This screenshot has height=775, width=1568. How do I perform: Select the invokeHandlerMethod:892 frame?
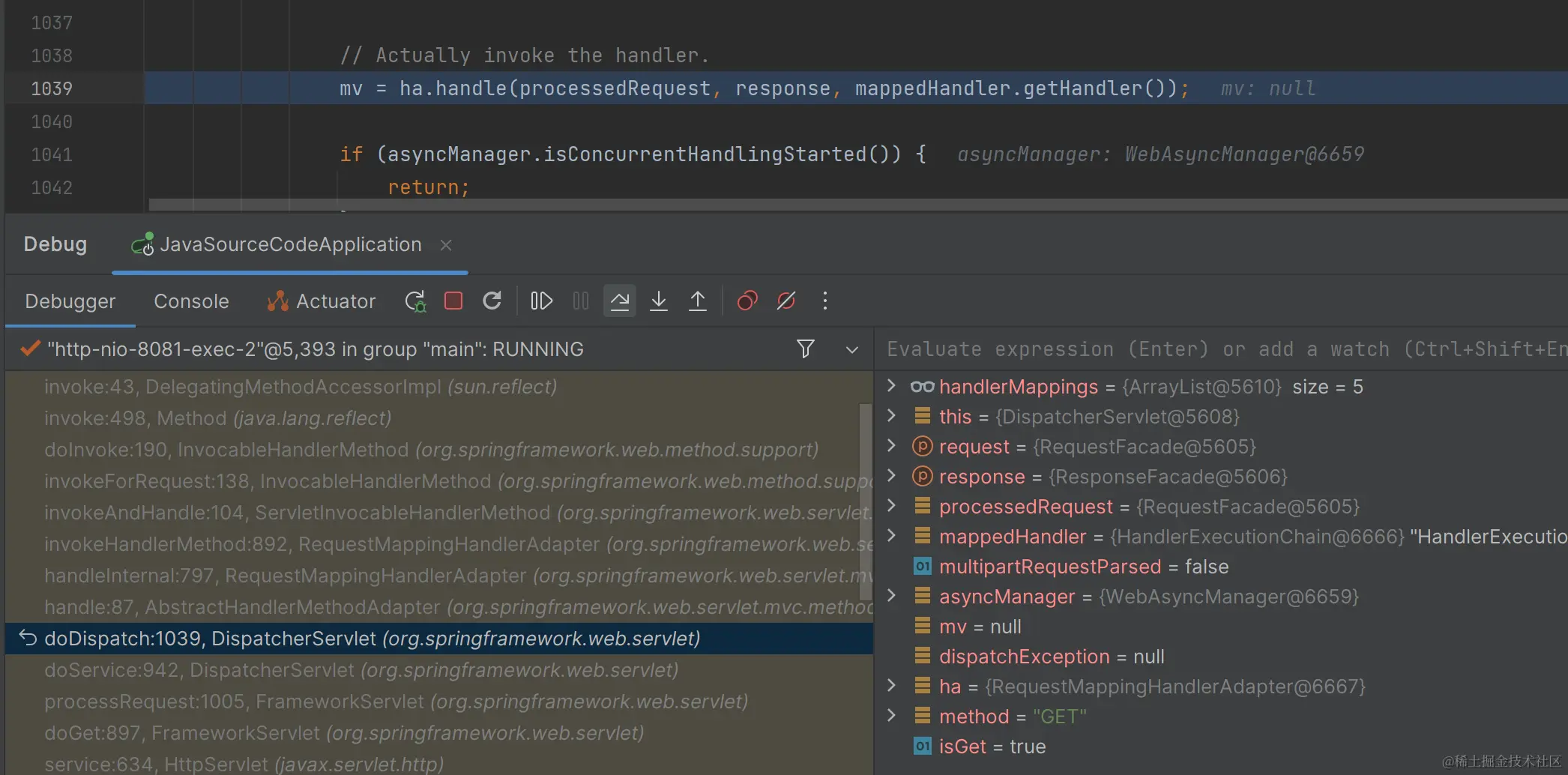click(x=439, y=544)
